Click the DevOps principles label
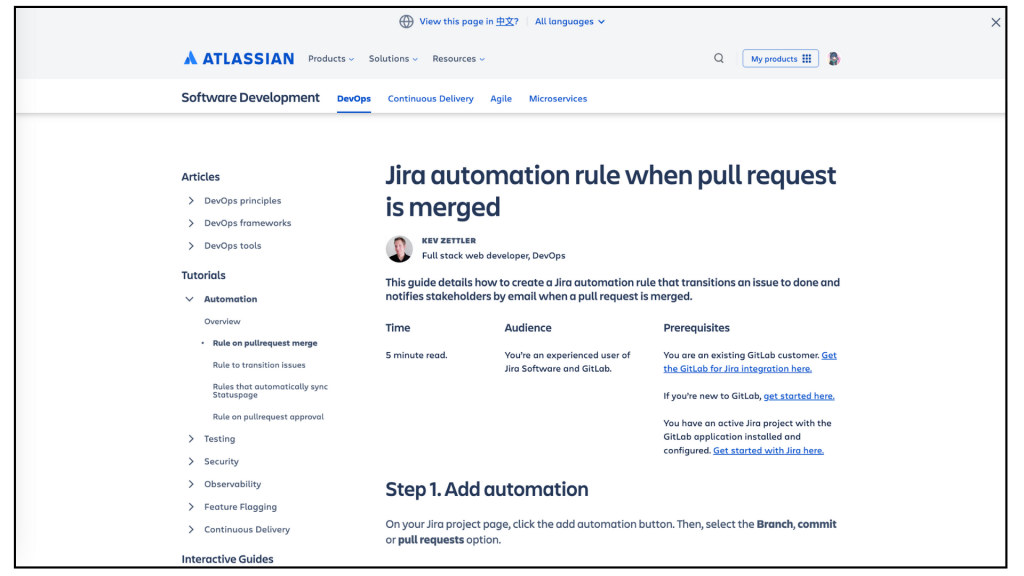Viewport: 1024px width, 576px height. (242, 200)
